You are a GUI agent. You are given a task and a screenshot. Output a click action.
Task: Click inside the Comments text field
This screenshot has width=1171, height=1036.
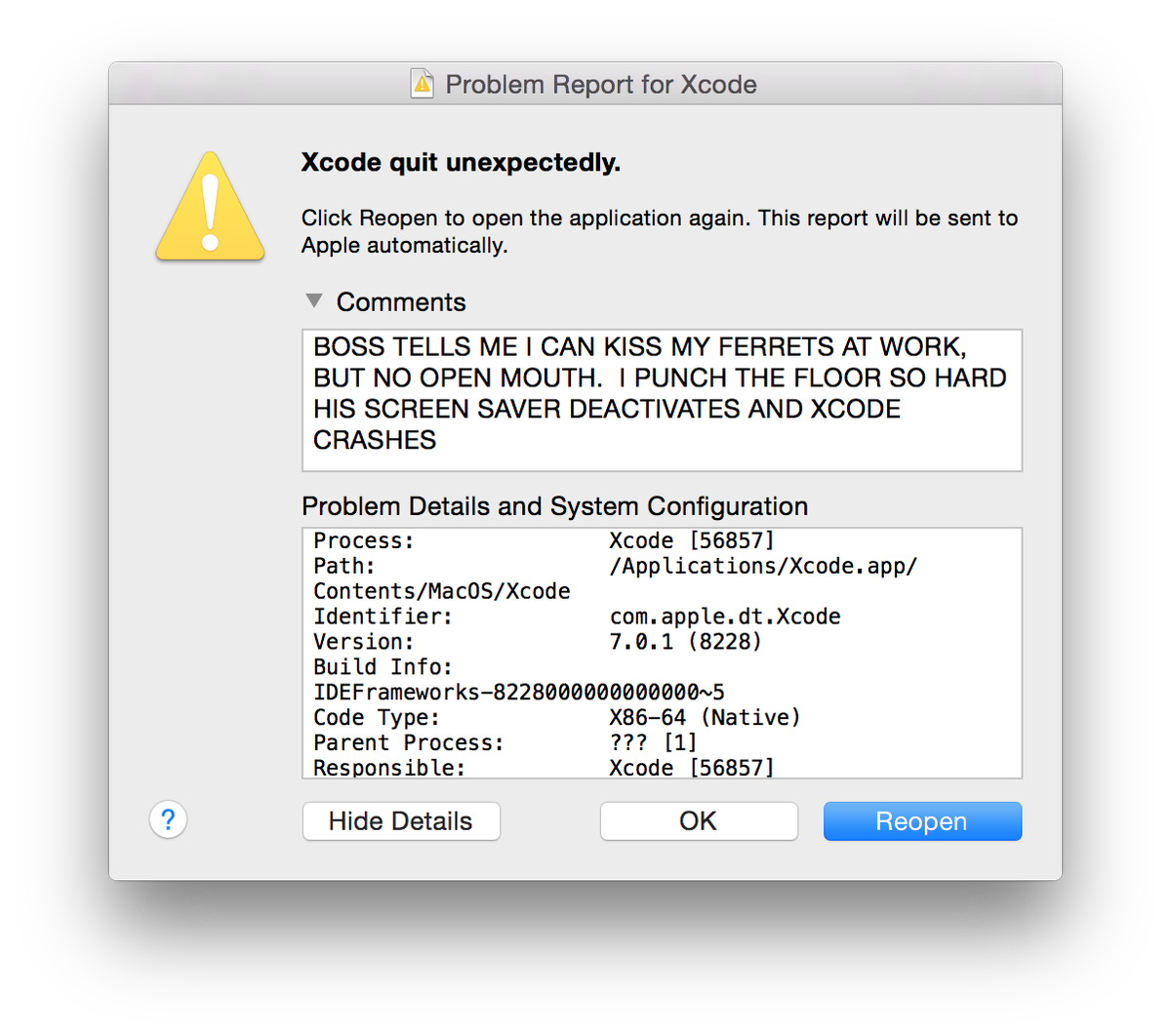tap(662, 400)
